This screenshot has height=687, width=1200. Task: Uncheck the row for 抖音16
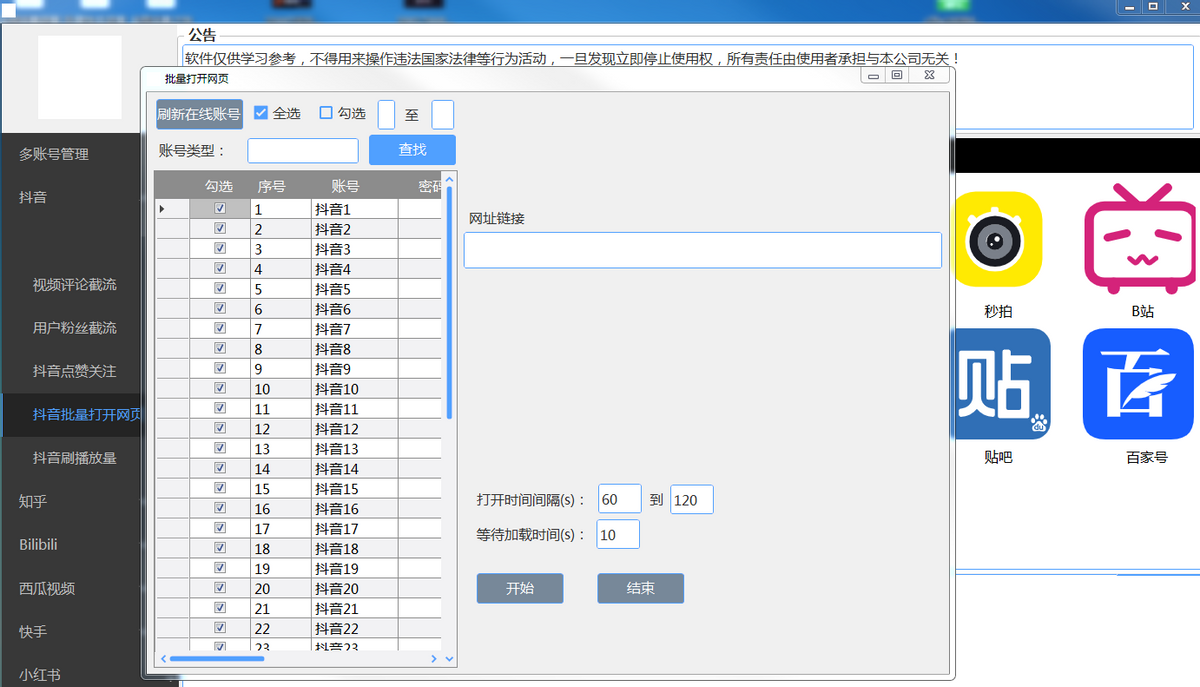(220, 509)
